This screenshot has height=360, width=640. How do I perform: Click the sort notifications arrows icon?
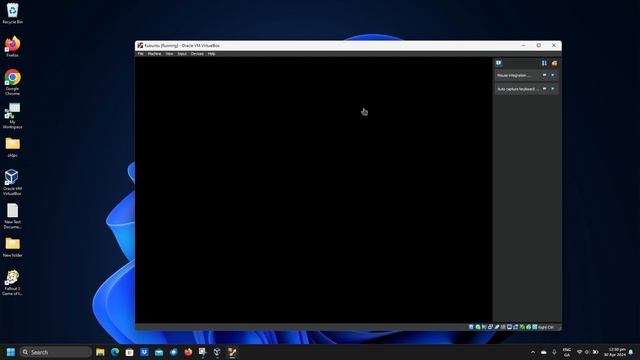click(544, 63)
